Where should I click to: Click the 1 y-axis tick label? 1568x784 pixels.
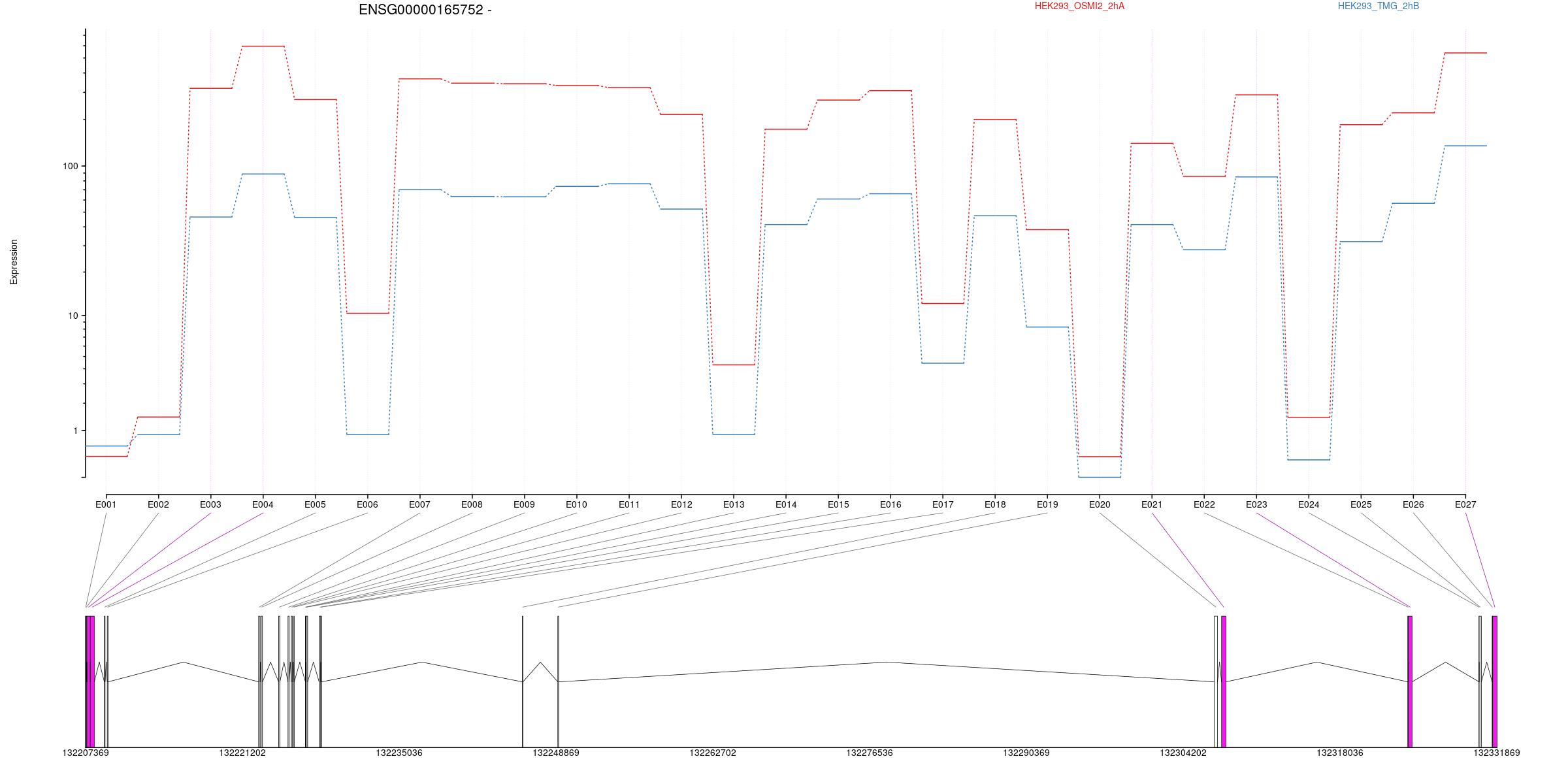[x=75, y=431]
